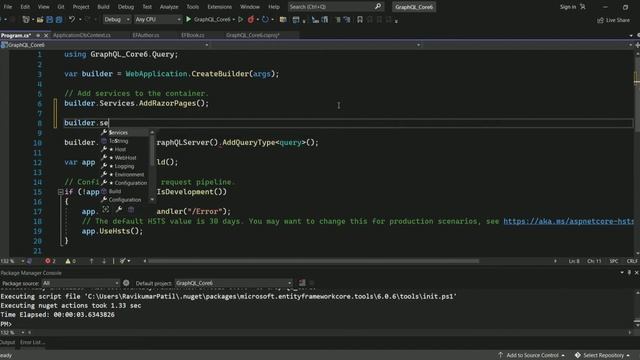Go to previous issue up arrow

(91, 261)
